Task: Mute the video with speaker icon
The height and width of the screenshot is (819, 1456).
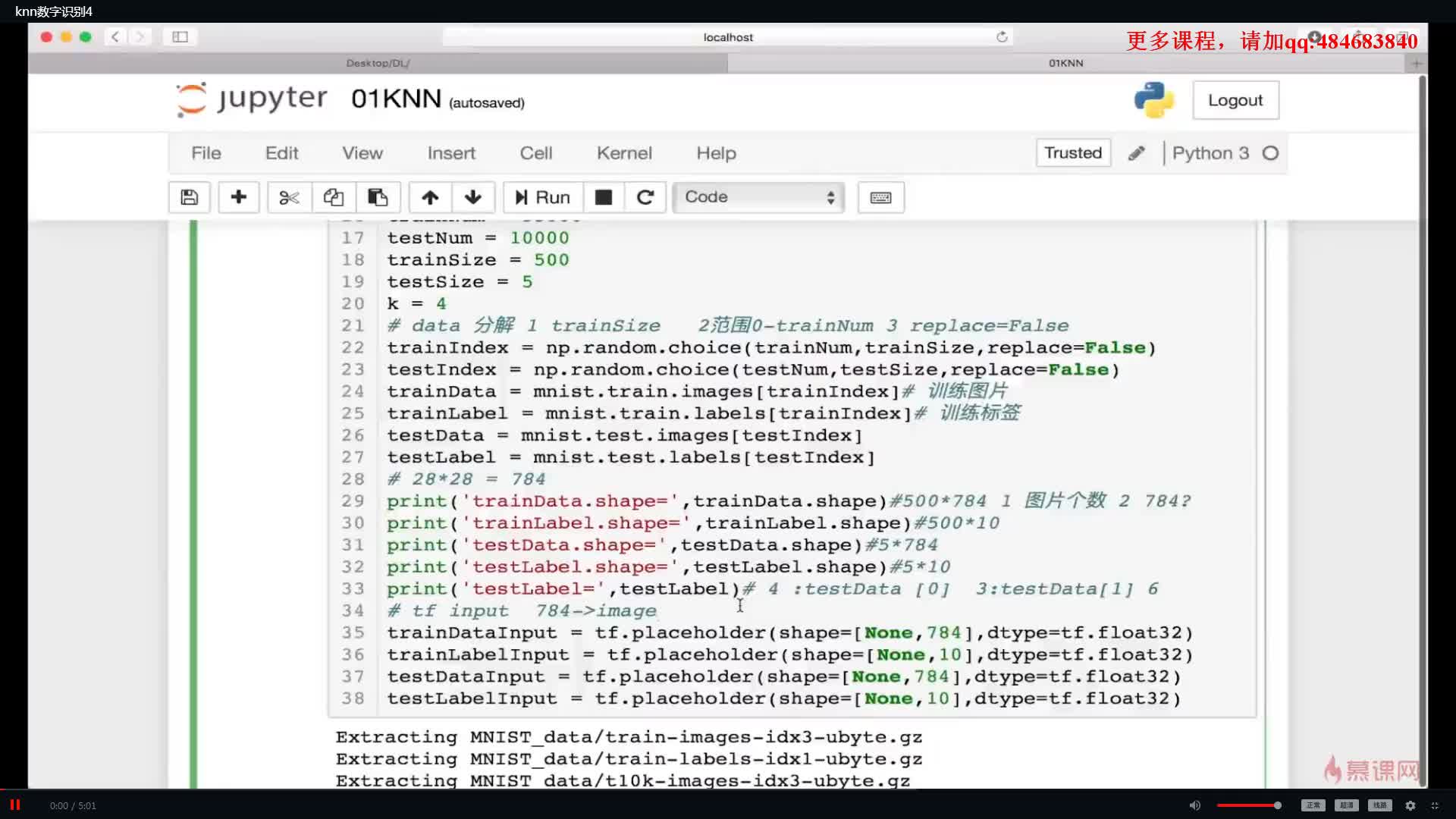Action: coord(1194,805)
